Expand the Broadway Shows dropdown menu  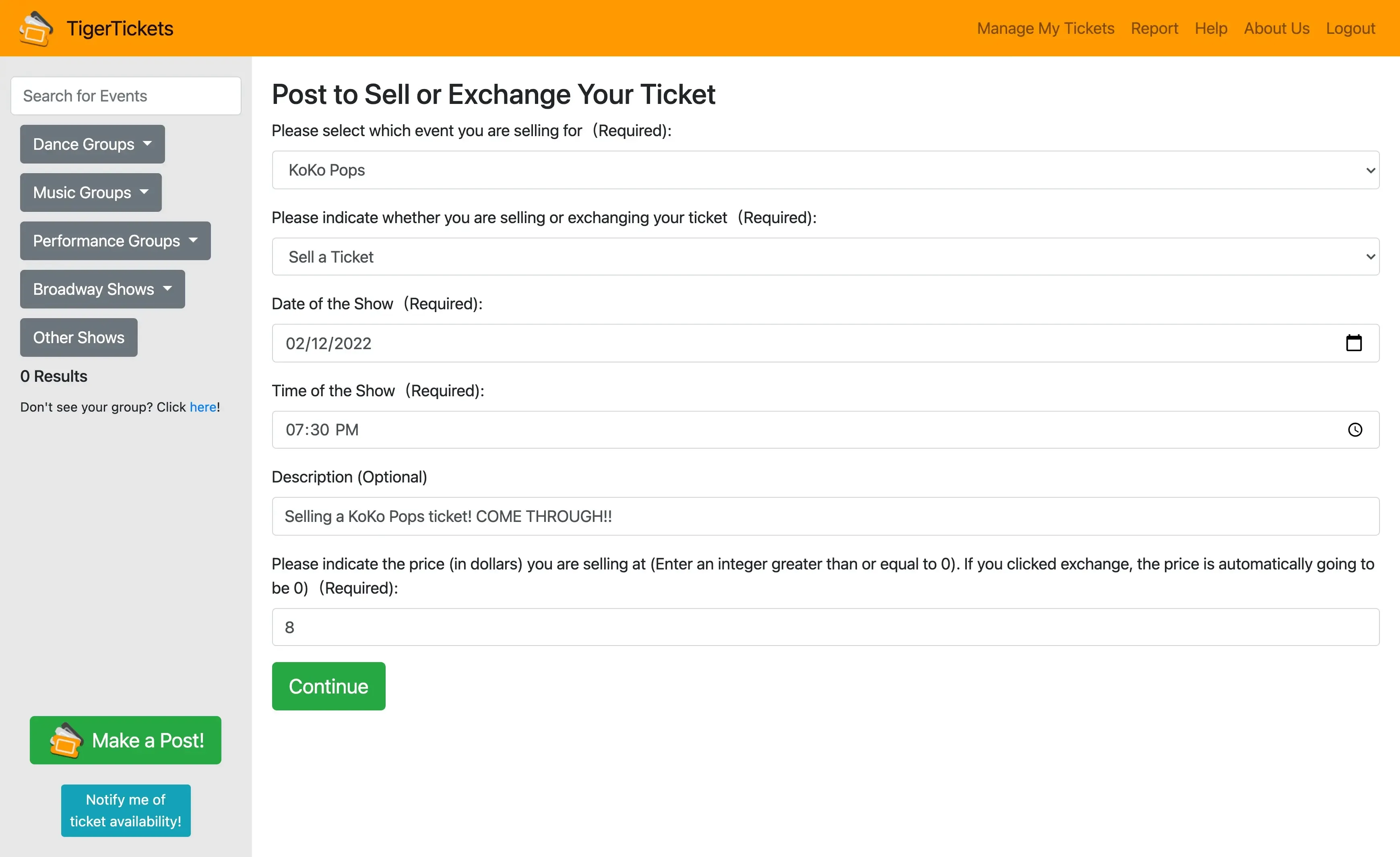tap(102, 289)
